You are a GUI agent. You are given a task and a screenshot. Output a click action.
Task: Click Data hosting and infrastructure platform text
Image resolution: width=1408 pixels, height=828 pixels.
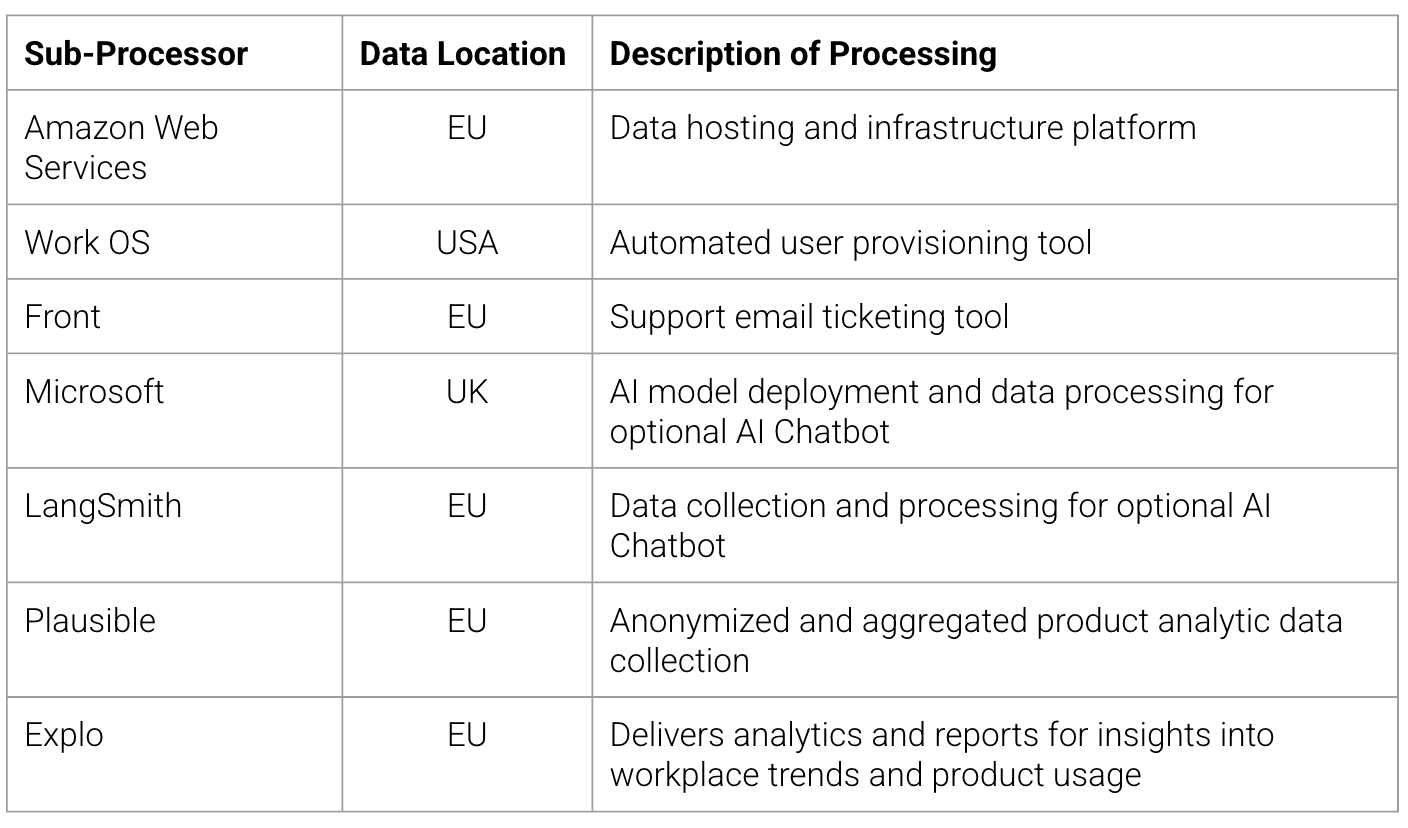902,128
